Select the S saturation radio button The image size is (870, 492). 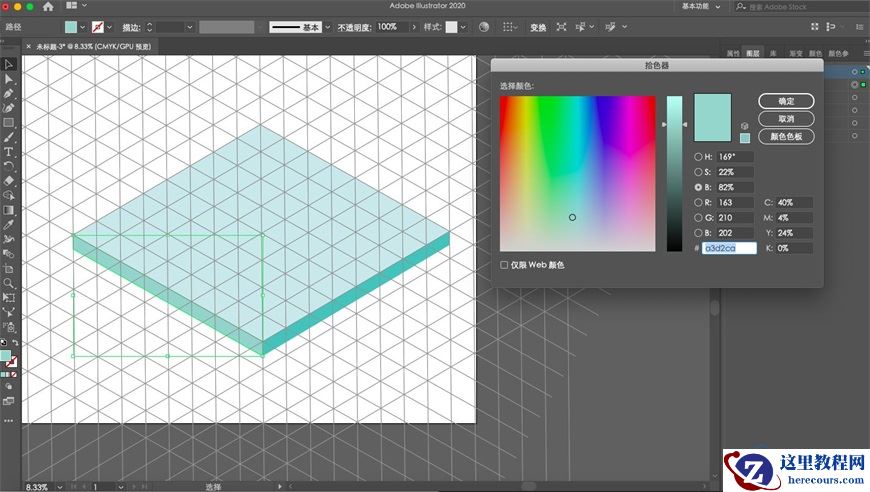pyautogui.click(x=698, y=172)
